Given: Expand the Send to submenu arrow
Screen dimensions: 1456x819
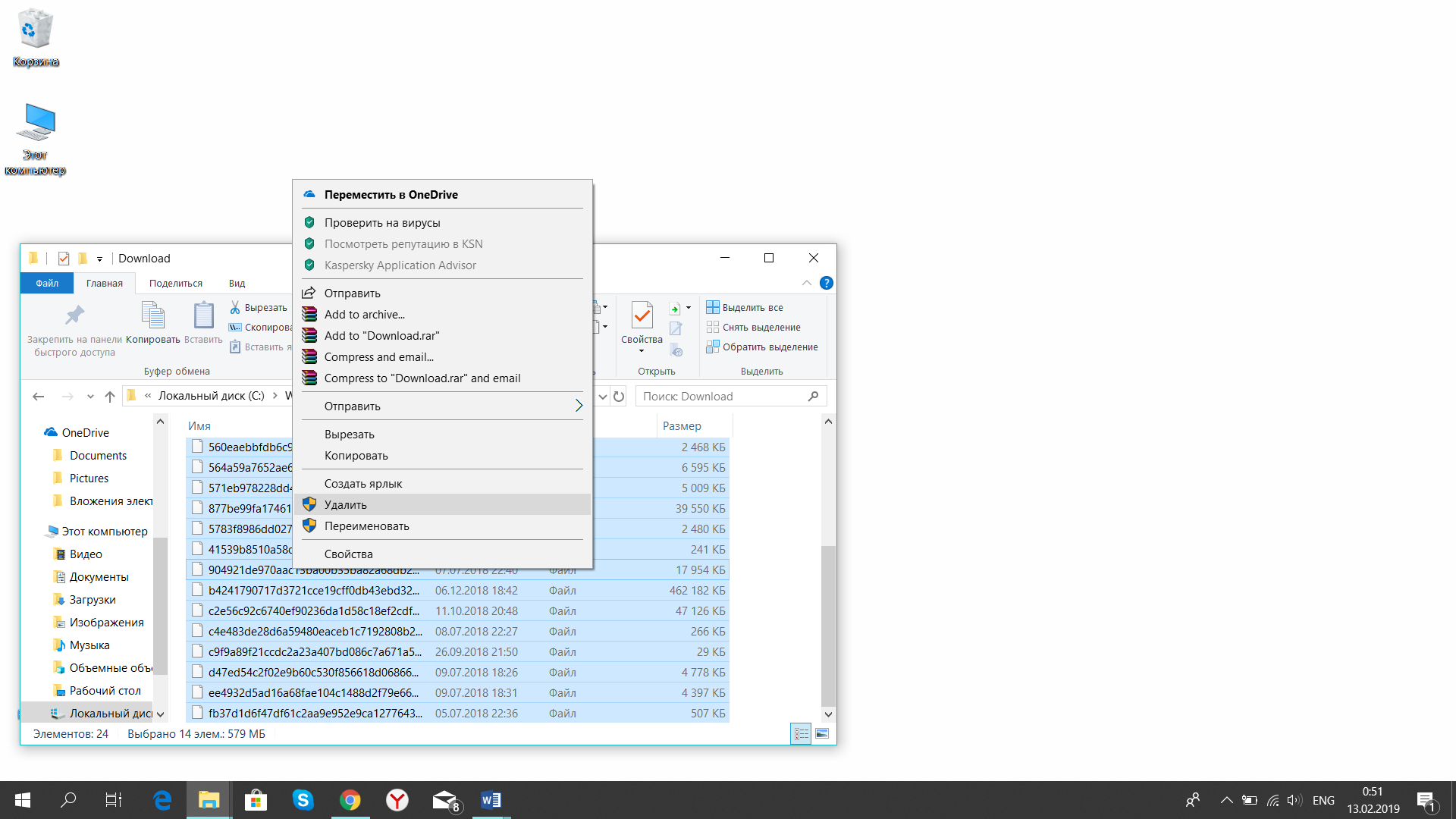Looking at the screenshot, I should point(579,406).
